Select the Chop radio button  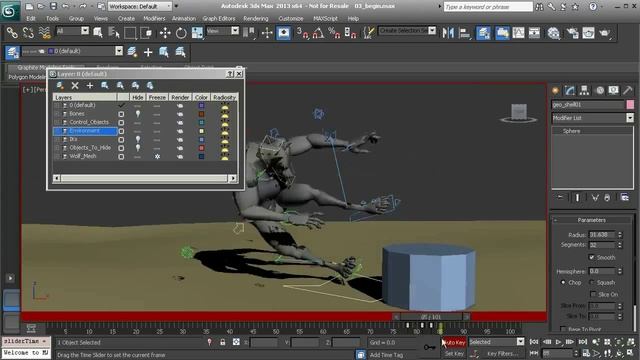click(563, 282)
